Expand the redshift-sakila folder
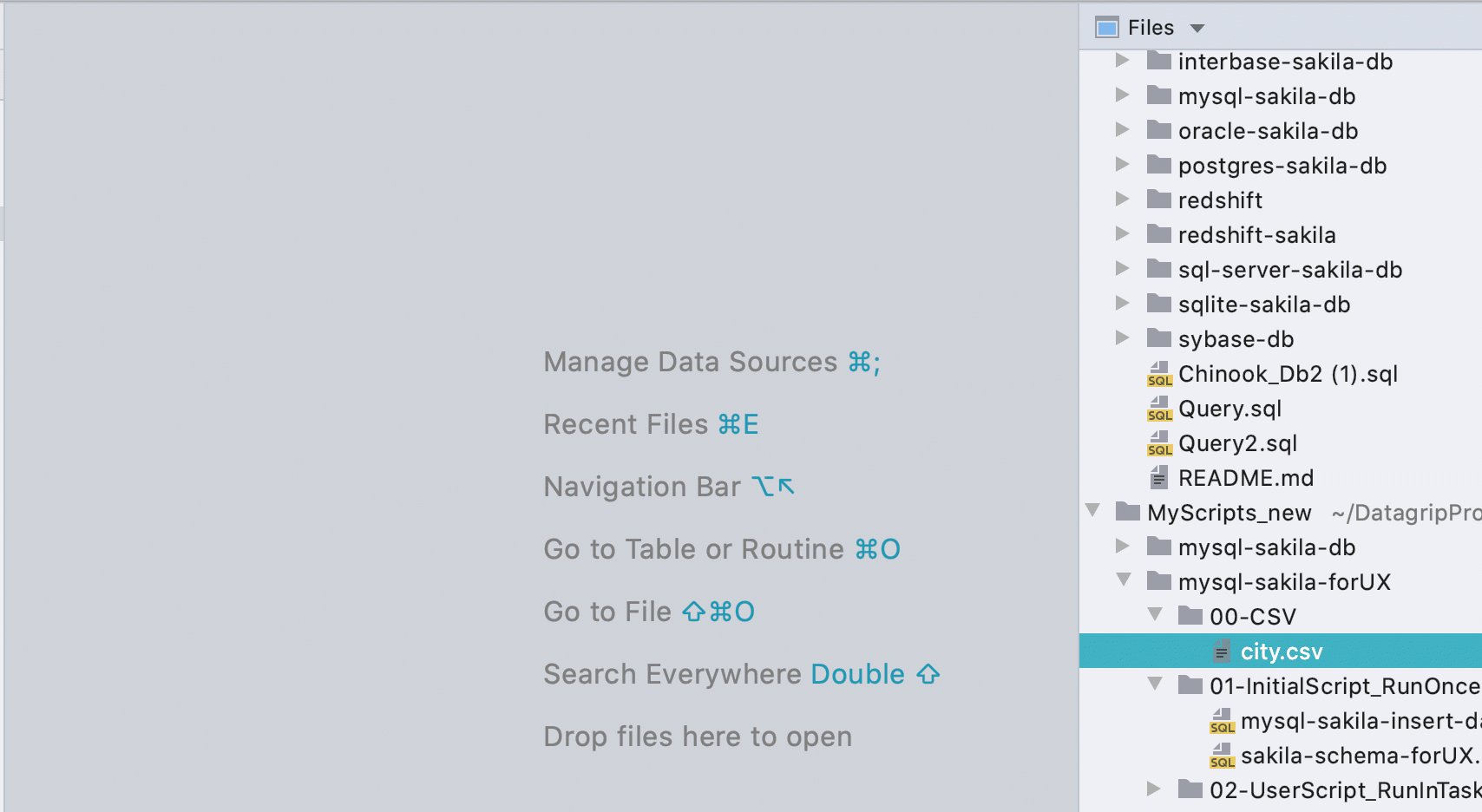The image size is (1482, 812). click(x=1122, y=234)
